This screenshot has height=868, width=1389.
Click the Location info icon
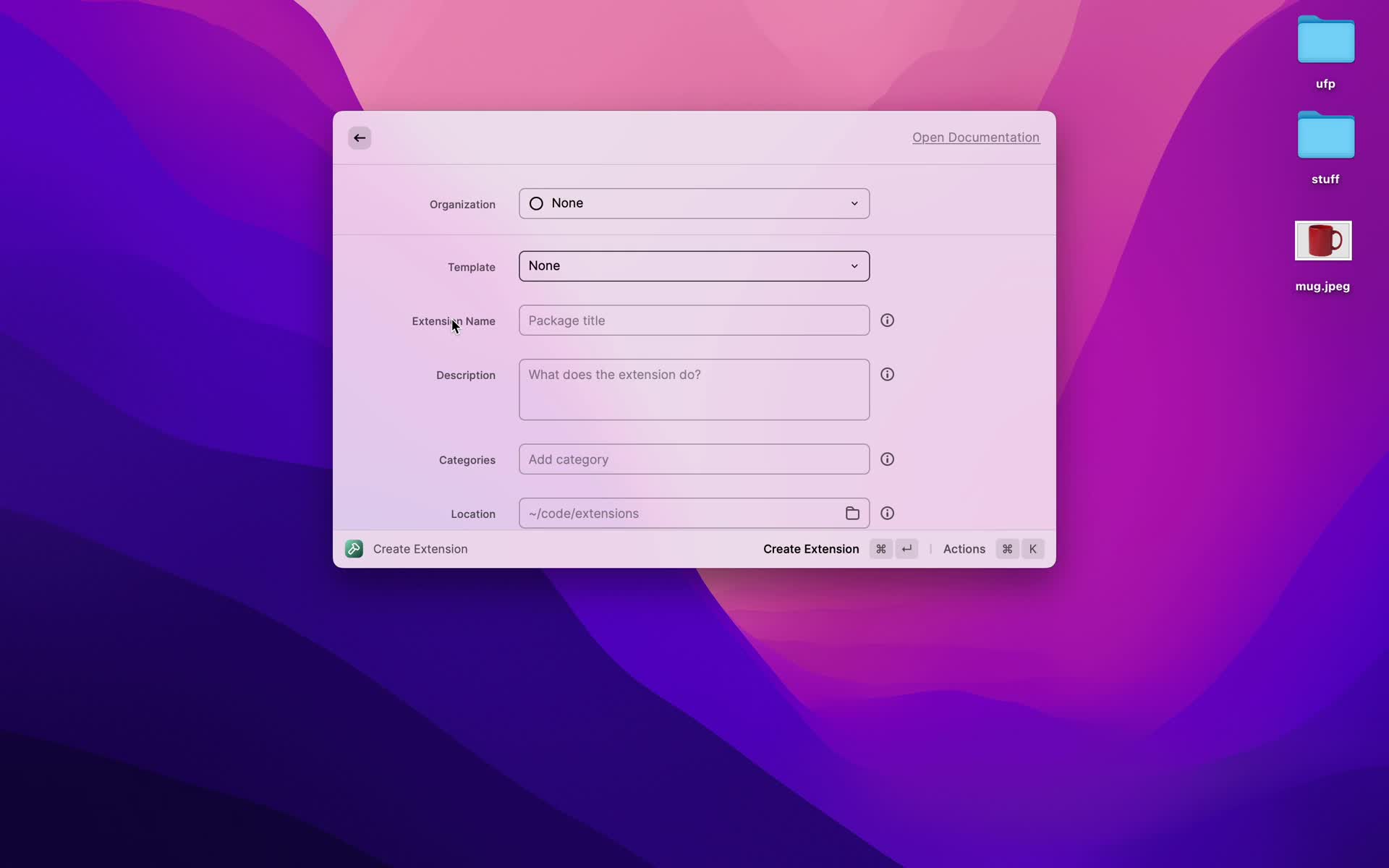point(887,513)
